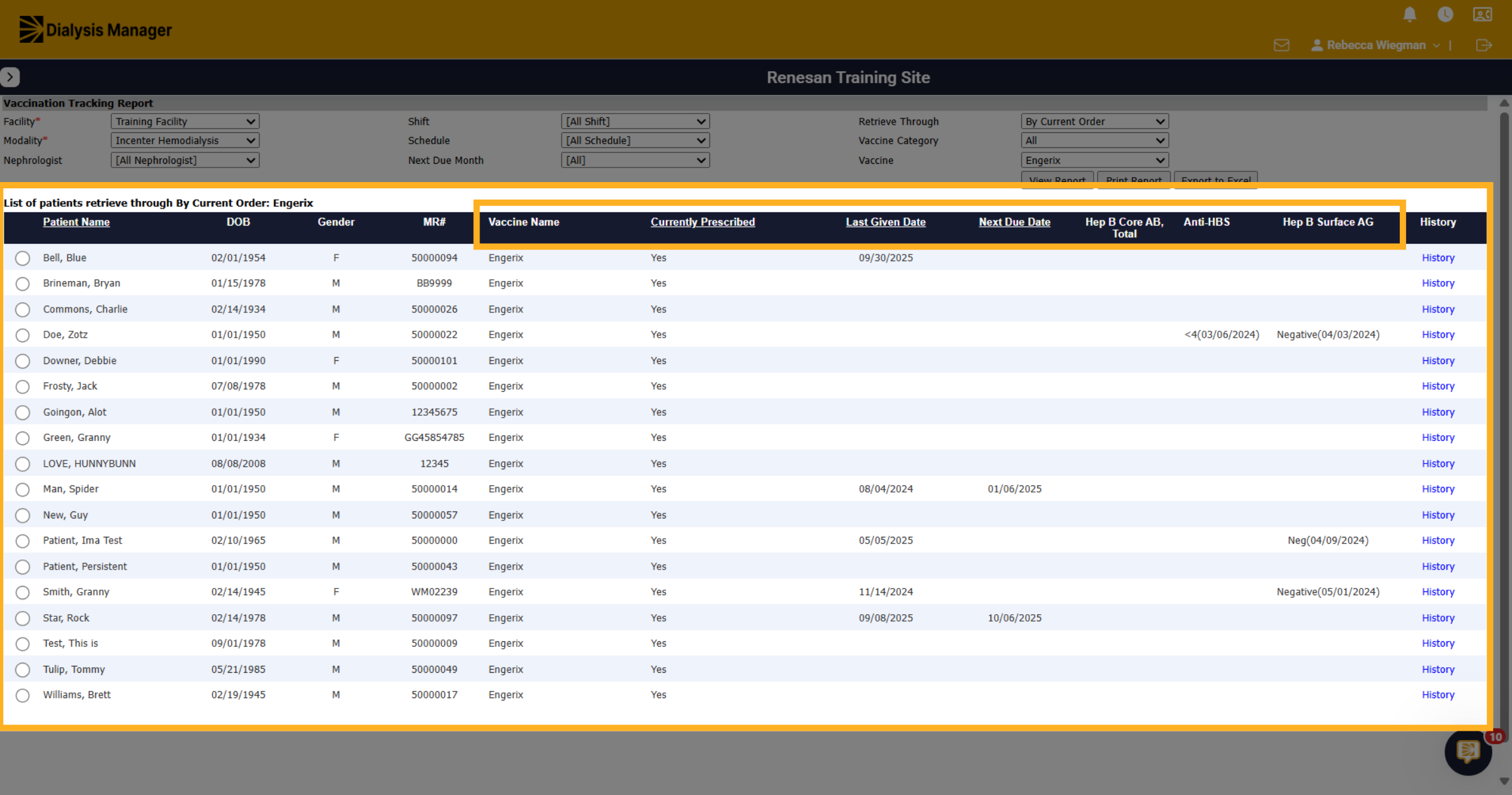Click the Dialysis Manager logo
The width and height of the screenshot is (1512, 795).
pos(95,30)
